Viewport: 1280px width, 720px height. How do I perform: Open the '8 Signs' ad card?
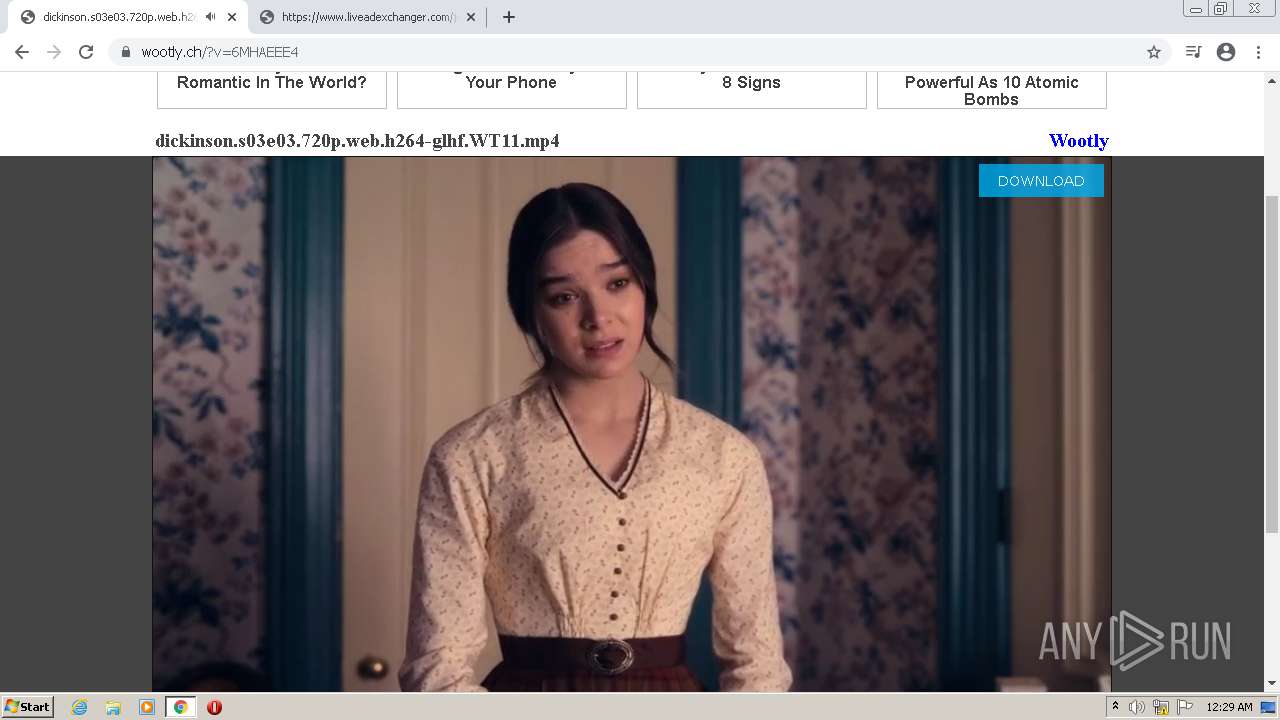(752, 90)
